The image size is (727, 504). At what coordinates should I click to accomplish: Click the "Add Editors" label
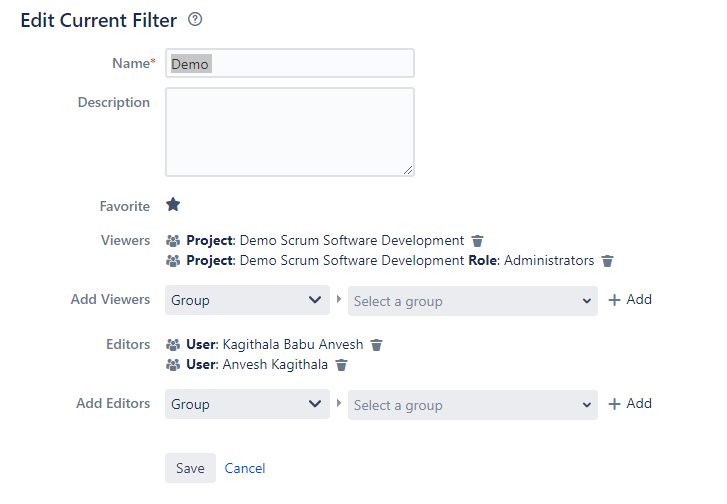coord(113,403)
